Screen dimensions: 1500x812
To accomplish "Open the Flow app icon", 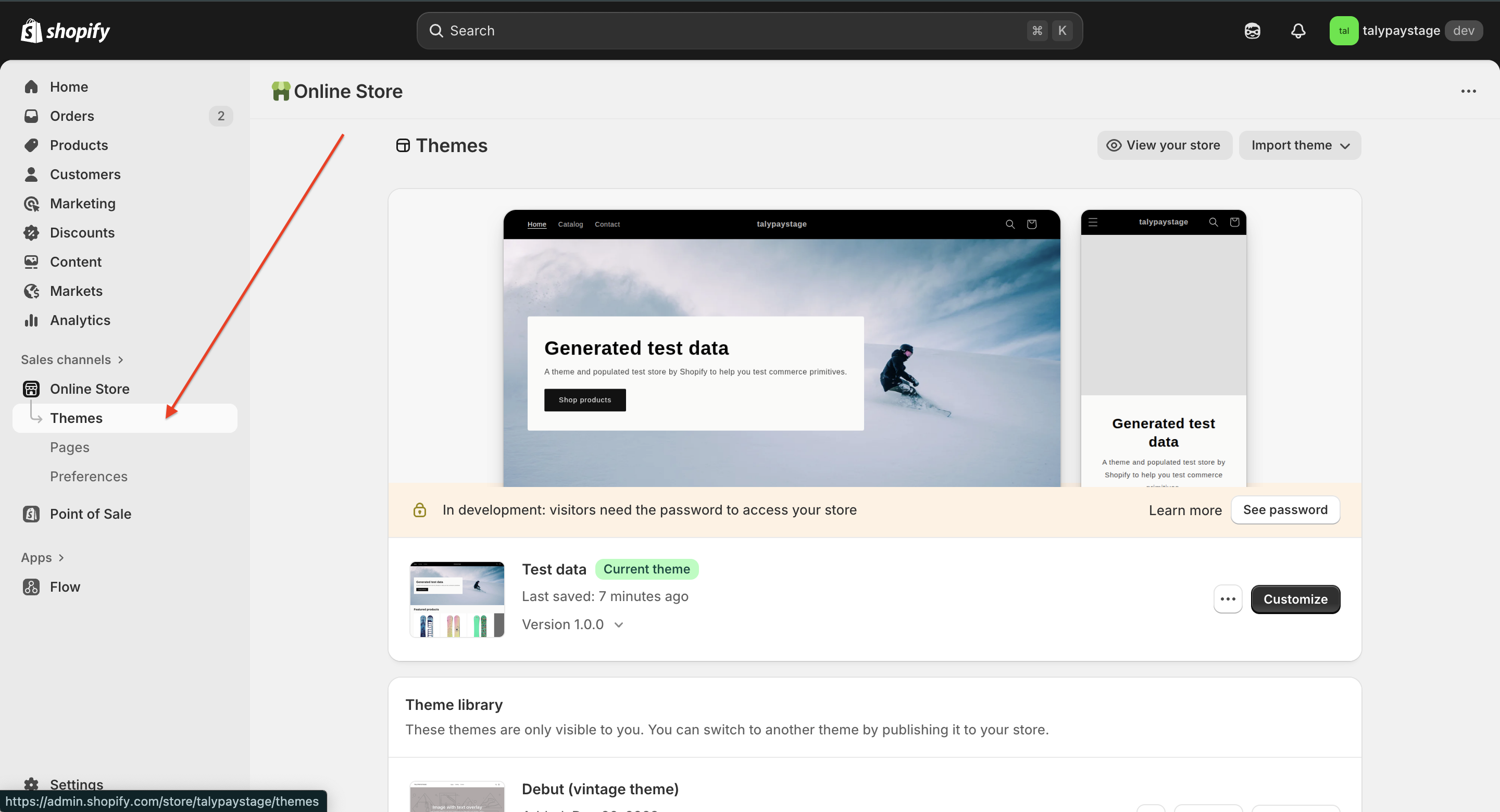I will pos(31,586).
